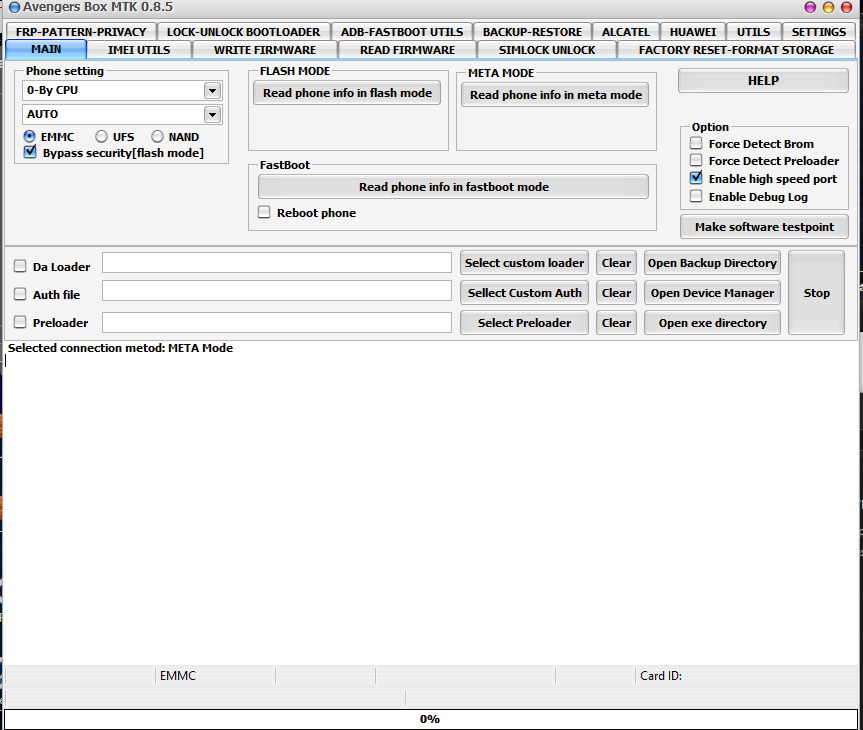Image resolution: width=863 pixels, height=730 pixels.
Task: Click the AUTO combo box field
Action: [122, 115]
